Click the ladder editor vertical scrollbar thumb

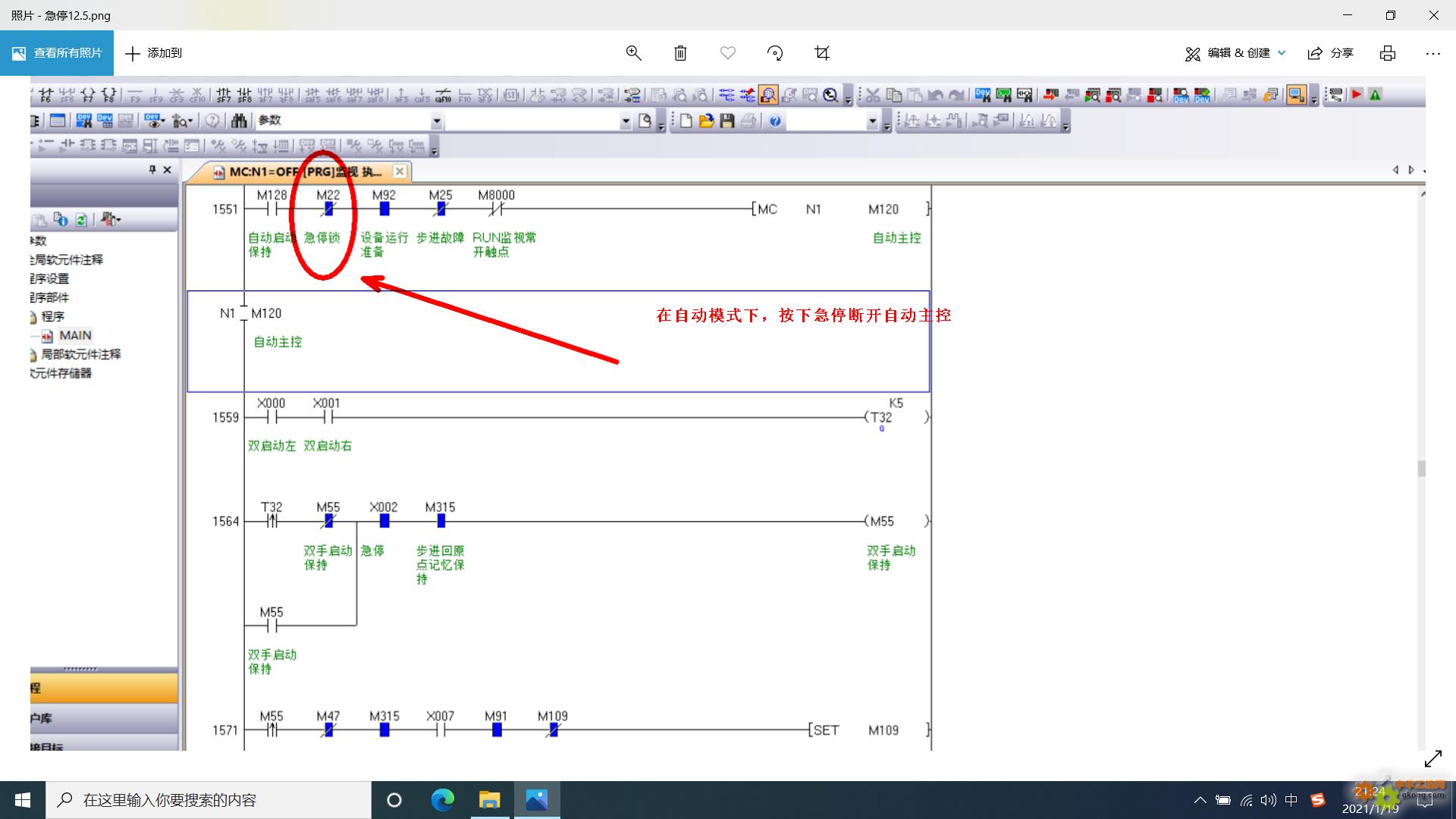pos(1421,469)
